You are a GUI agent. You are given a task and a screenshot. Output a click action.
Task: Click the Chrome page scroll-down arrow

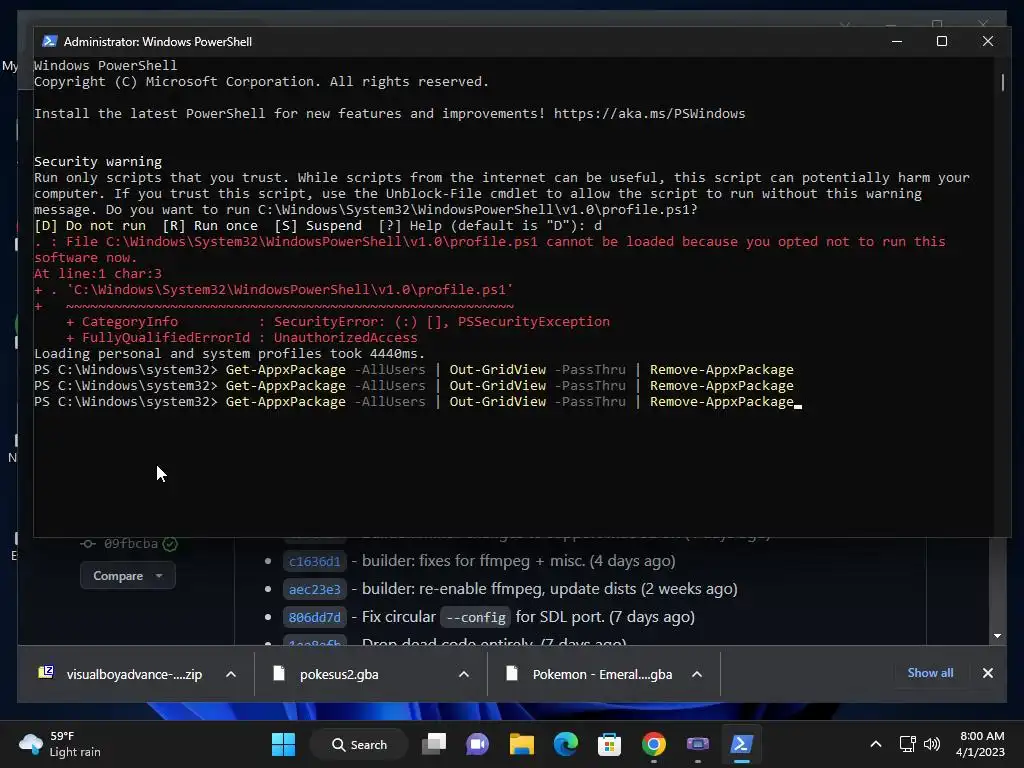pos(997,636)
